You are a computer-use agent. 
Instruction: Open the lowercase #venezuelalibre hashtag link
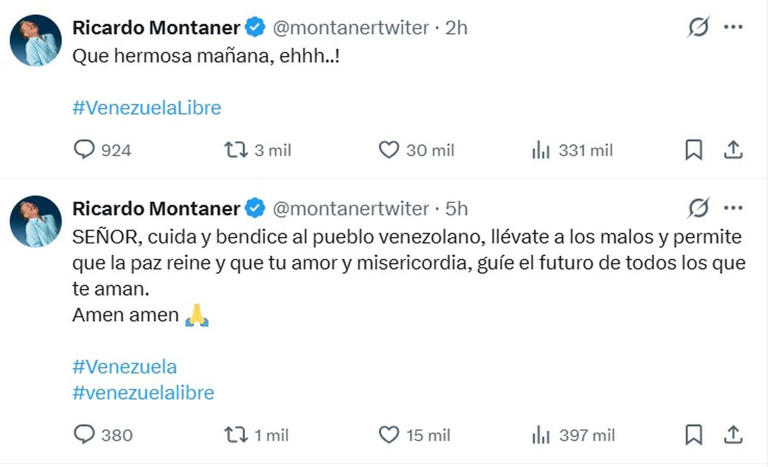143,392
